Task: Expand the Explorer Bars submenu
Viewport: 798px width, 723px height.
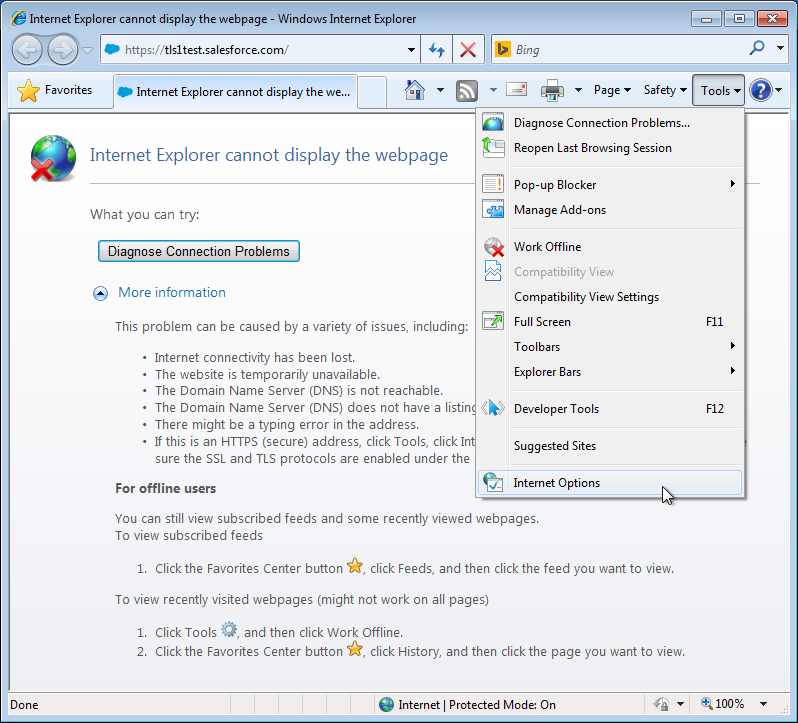Action: tap(611, 371)
